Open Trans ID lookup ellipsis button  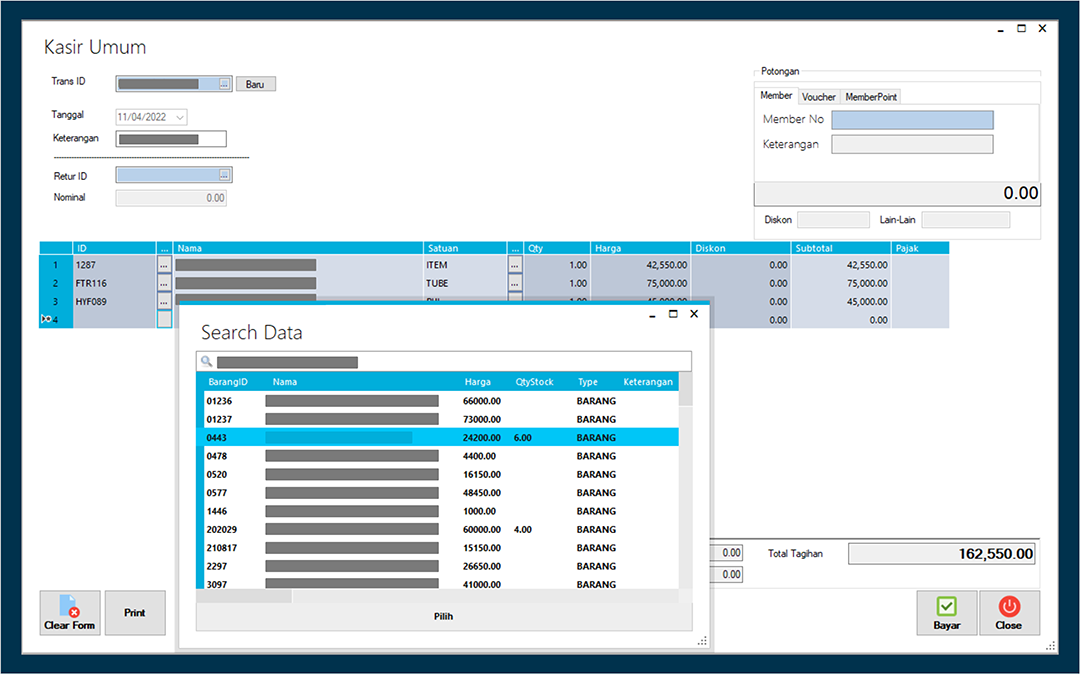coord(224,84)
